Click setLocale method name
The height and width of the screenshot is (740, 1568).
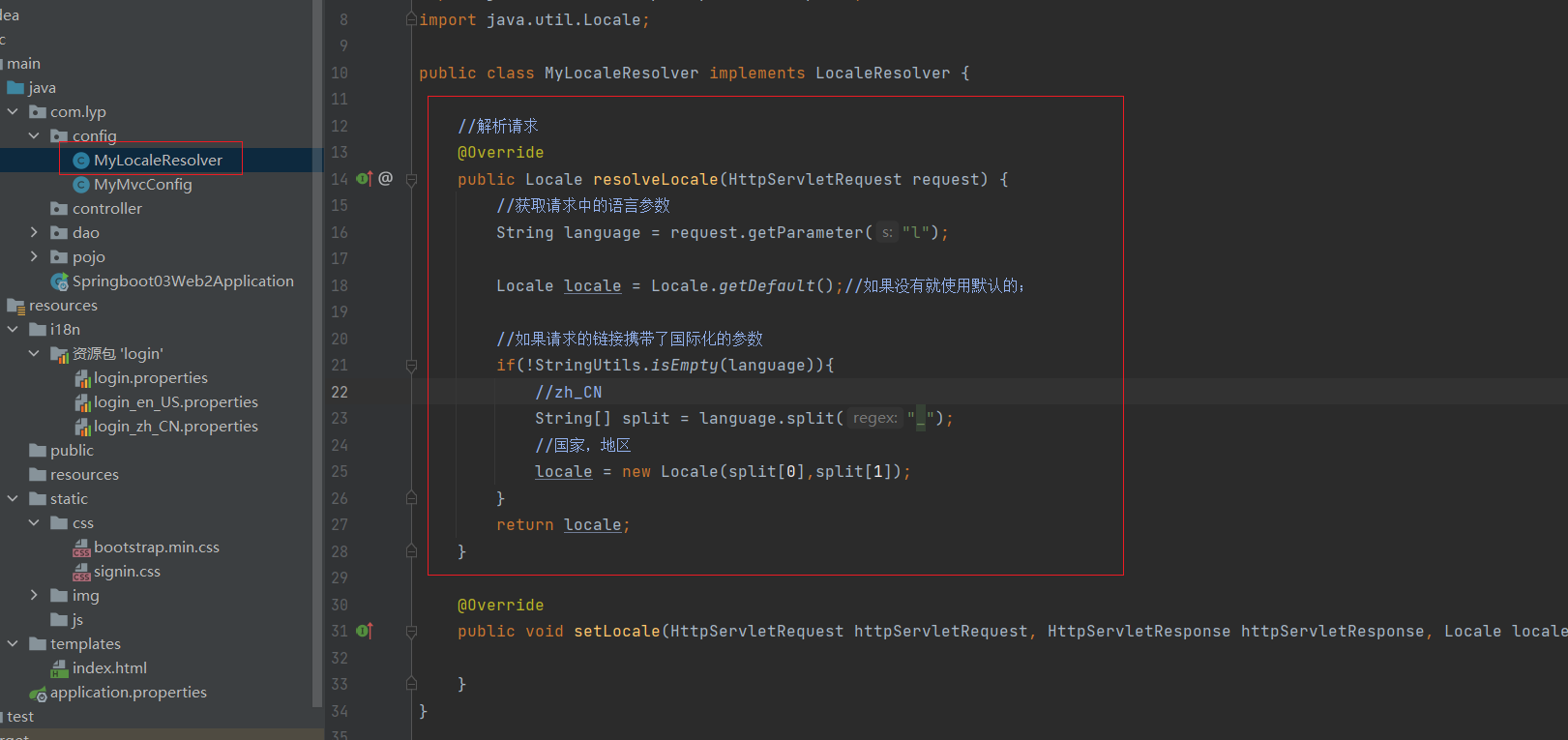(616, 632)
